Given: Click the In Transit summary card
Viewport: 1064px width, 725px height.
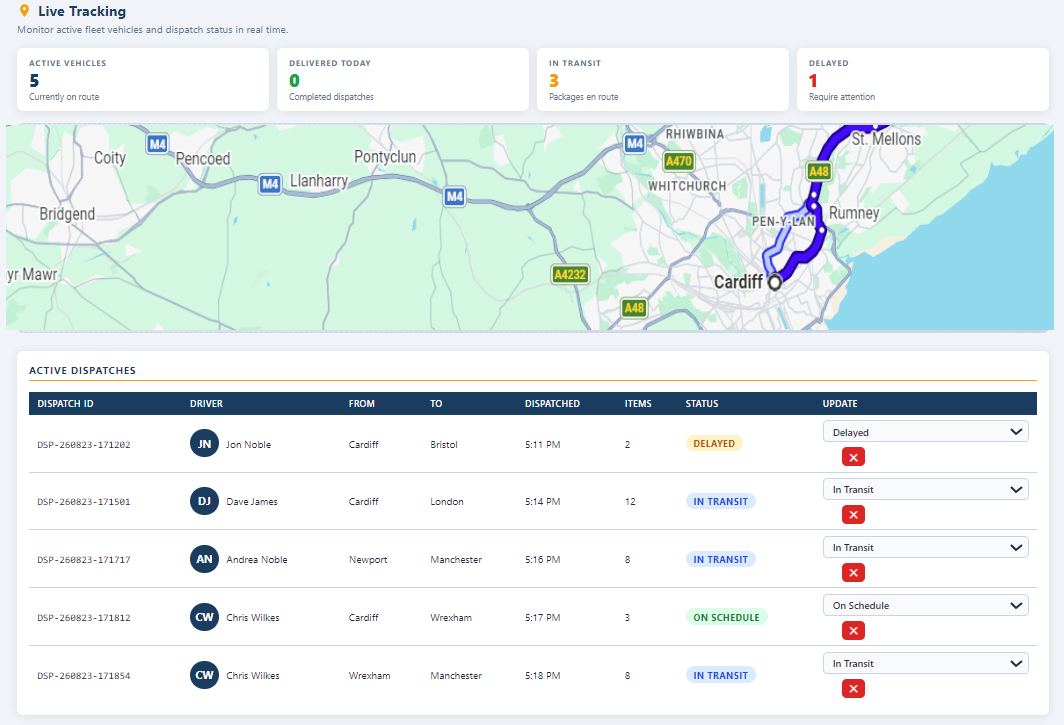Looking at the screenshot, I should (x=663, y=79).
